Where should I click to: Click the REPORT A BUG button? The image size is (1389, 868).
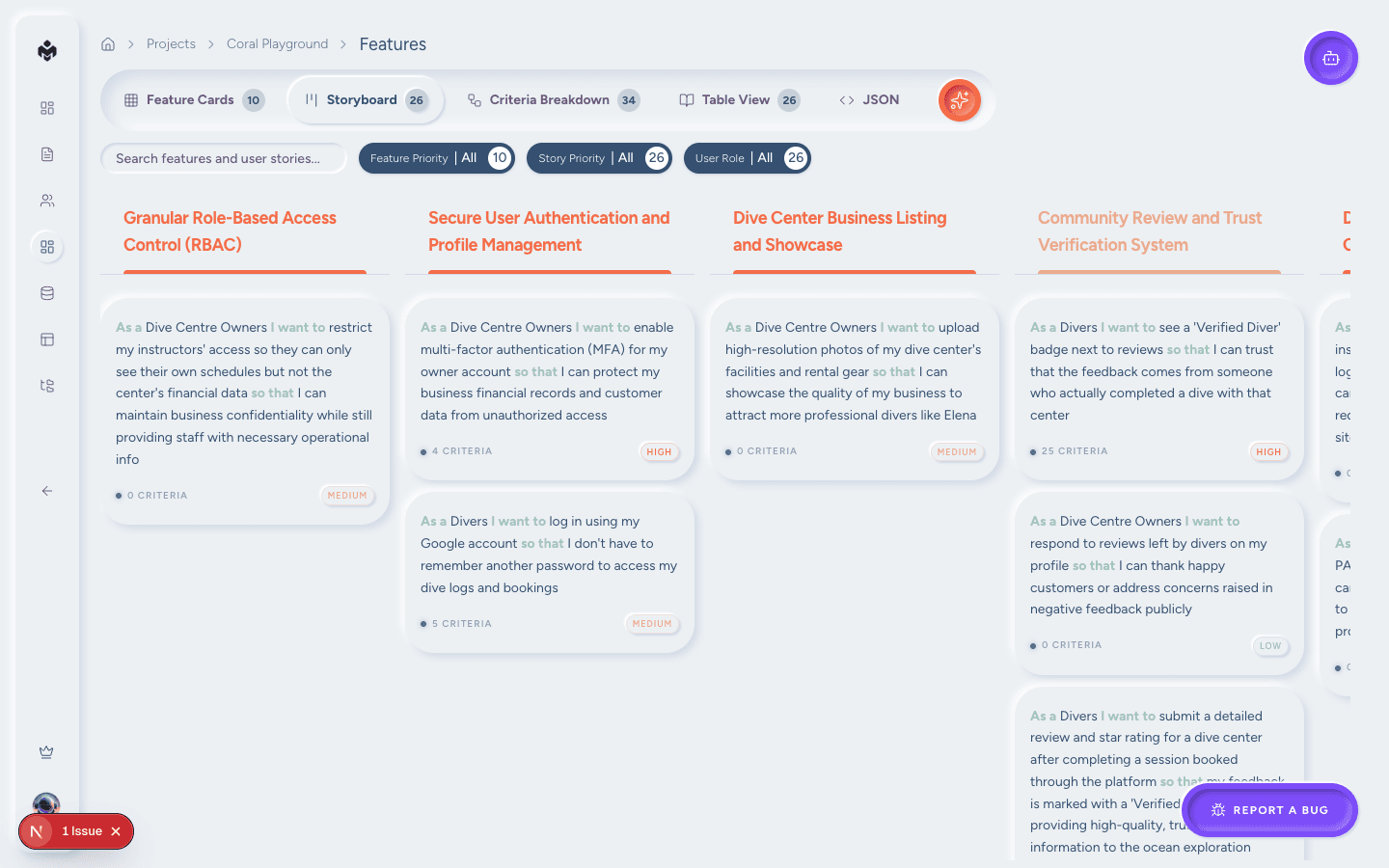click(x=1269, y=810)
